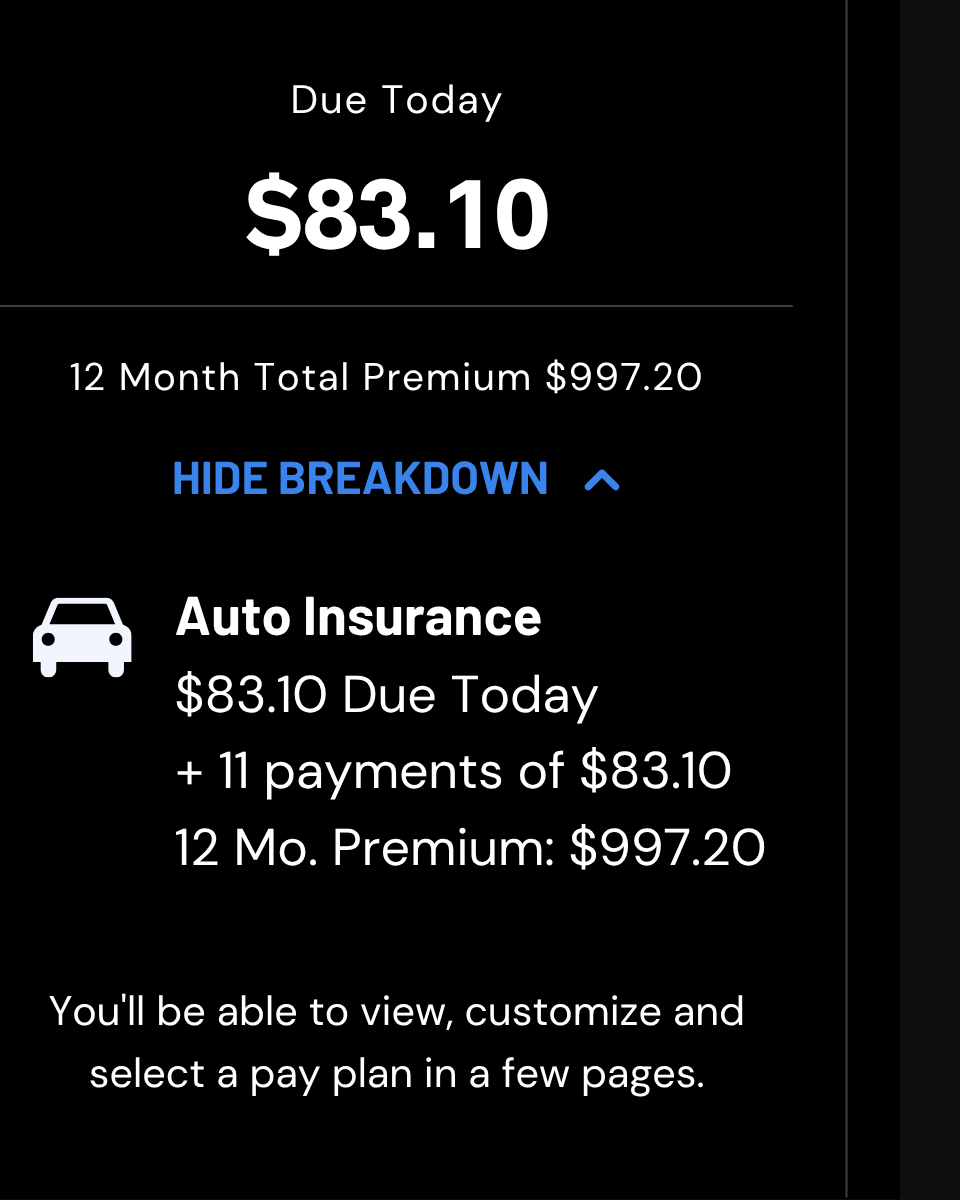Select the large $83.10 amount

tap(397, 214)
